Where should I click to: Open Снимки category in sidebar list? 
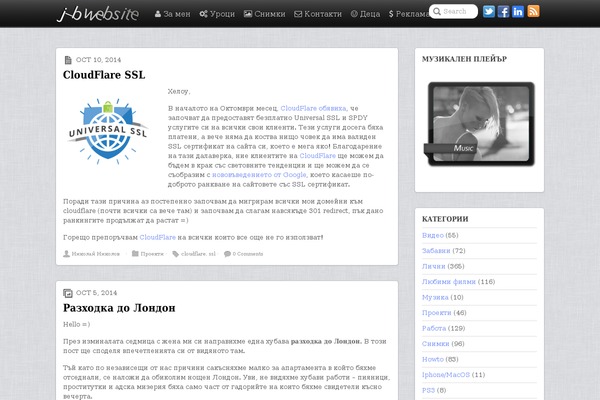coord(435,344)
